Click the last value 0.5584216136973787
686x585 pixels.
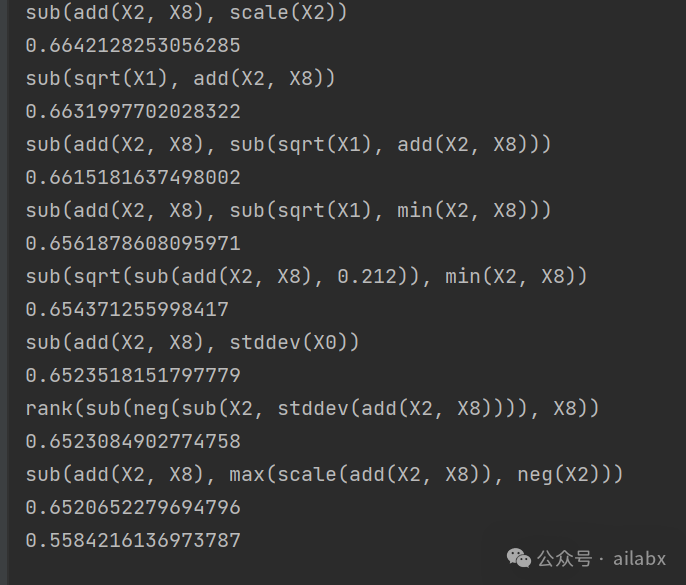pyautogui.click(x=133, y=541)
